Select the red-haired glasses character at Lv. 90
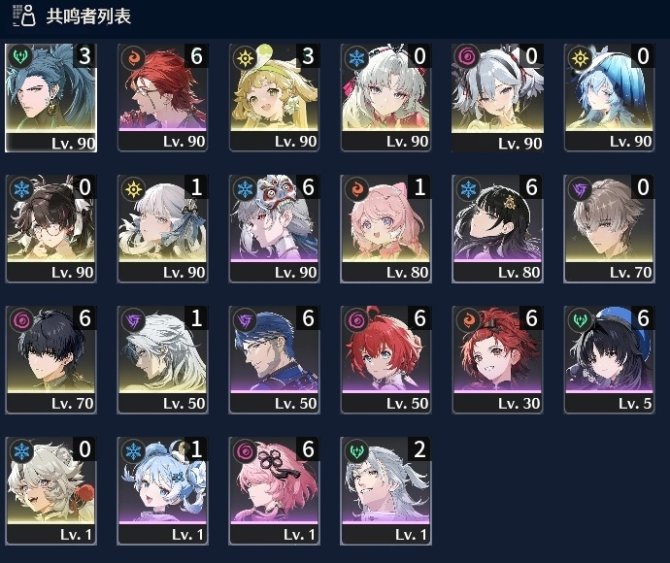This screenshot has height=563, width=670. coord(162,98)
